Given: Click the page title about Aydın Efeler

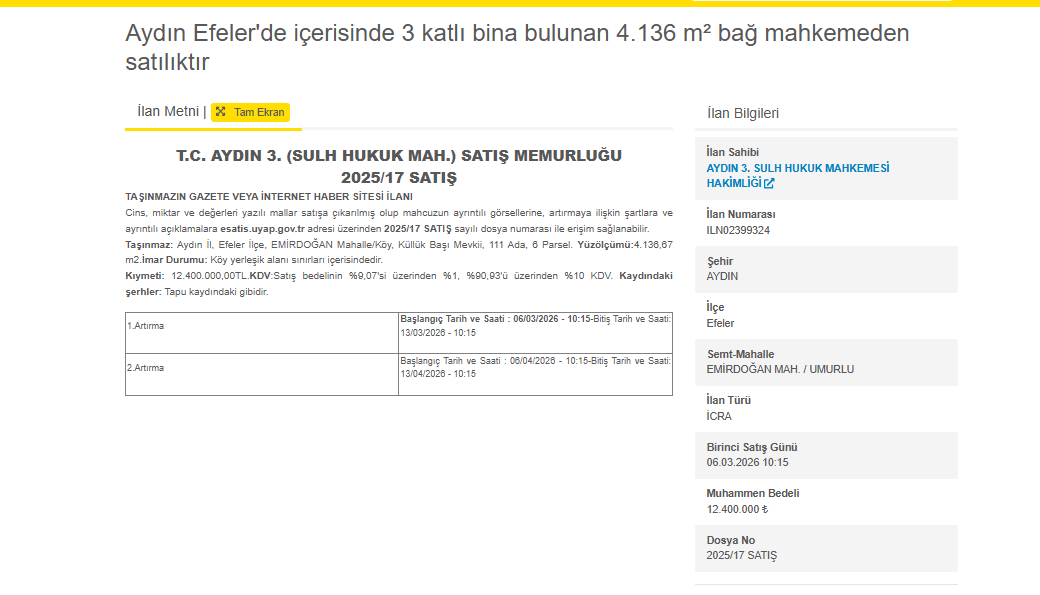Looking at the screenshot, I should pyautogui.click(x=517, y=47).
